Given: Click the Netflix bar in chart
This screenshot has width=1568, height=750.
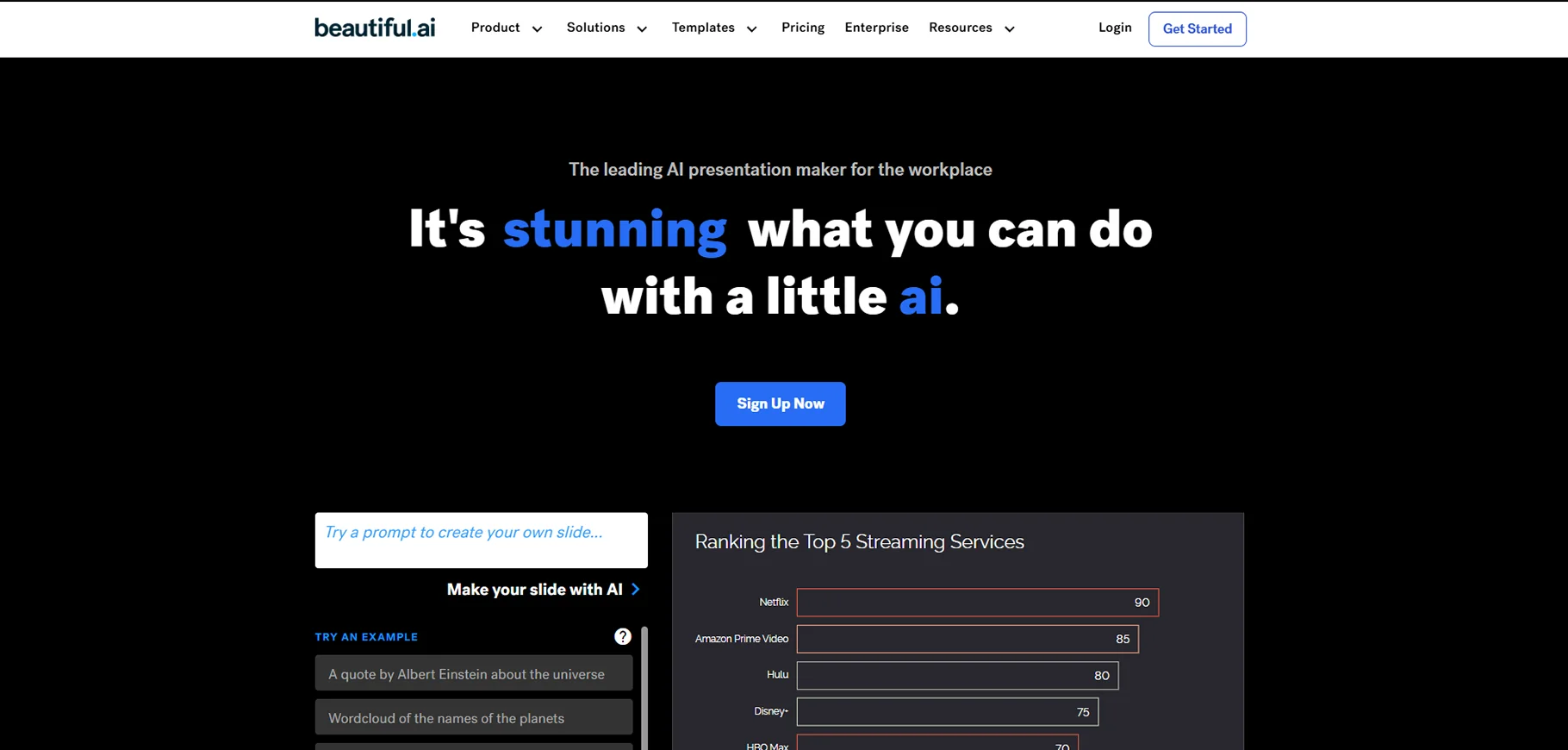Looking at the screenshot, I should 978,603.
